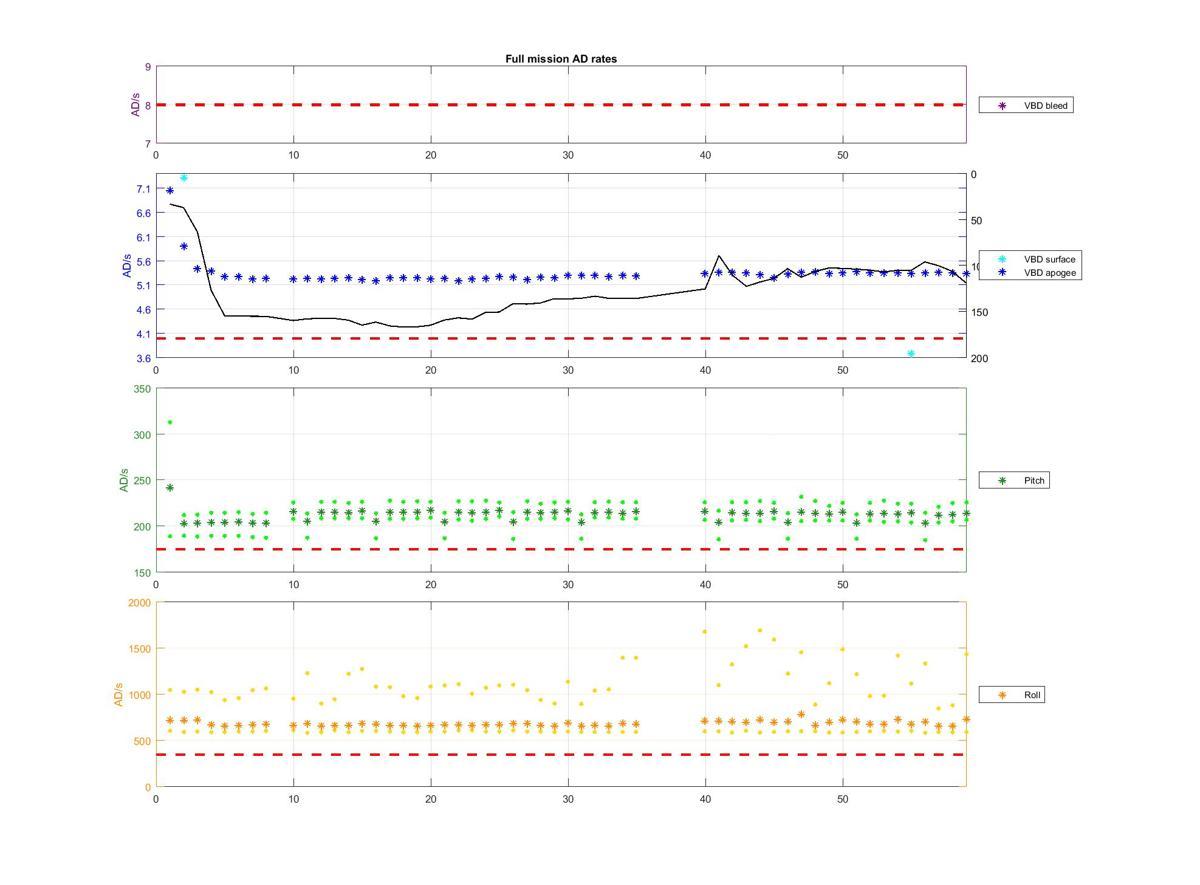Click the red dashed threshold line in the Roll plot

coord(560,754)
